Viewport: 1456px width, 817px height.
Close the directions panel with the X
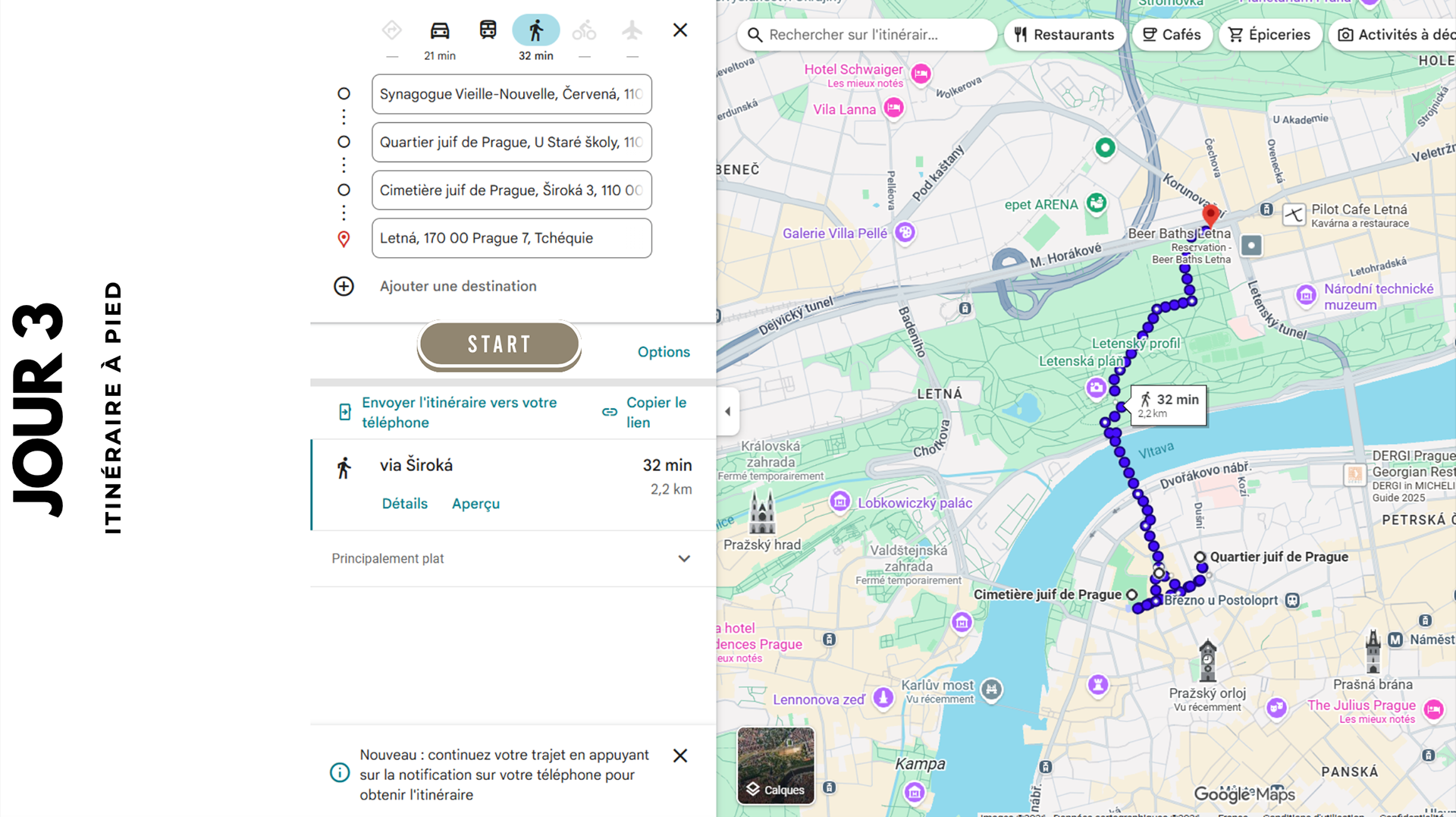[680, 30]
